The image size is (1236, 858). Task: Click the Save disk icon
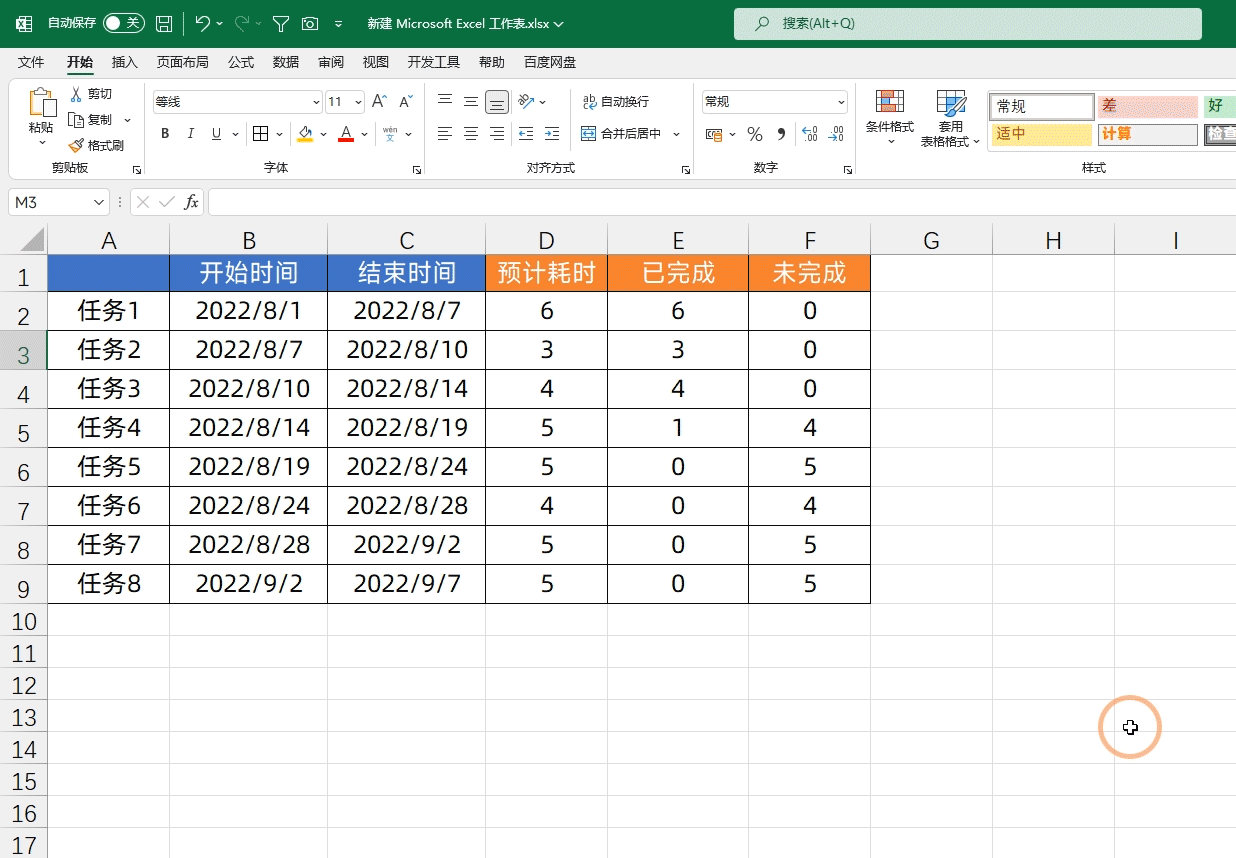164,23
